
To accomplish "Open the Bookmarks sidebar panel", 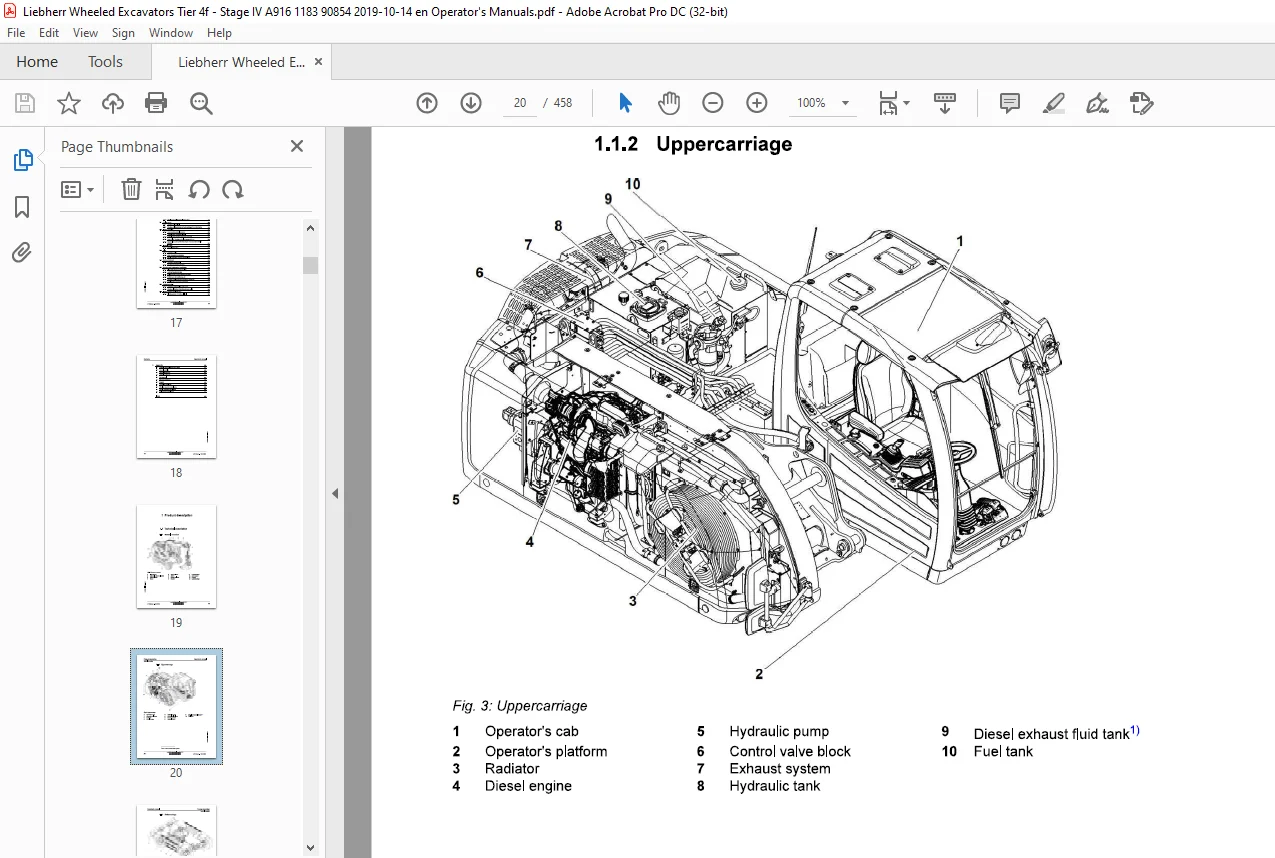I will [22, 207].
